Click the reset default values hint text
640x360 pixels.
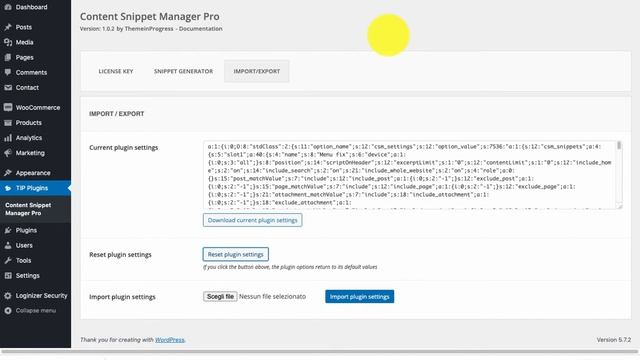coord(290,267)
